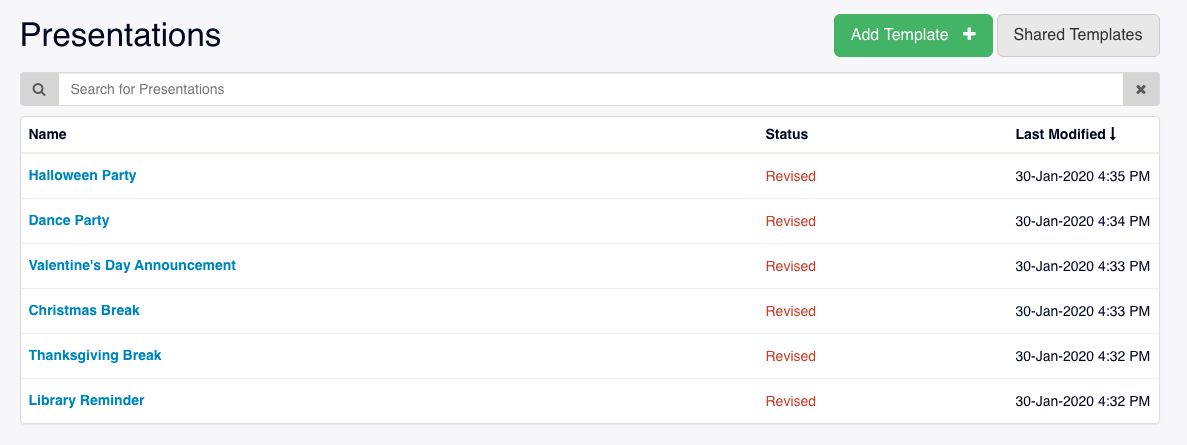Viewport: 1187px width, 445px height.
Task: Open the Library Reminder presentation
Action: click(86, 400)
